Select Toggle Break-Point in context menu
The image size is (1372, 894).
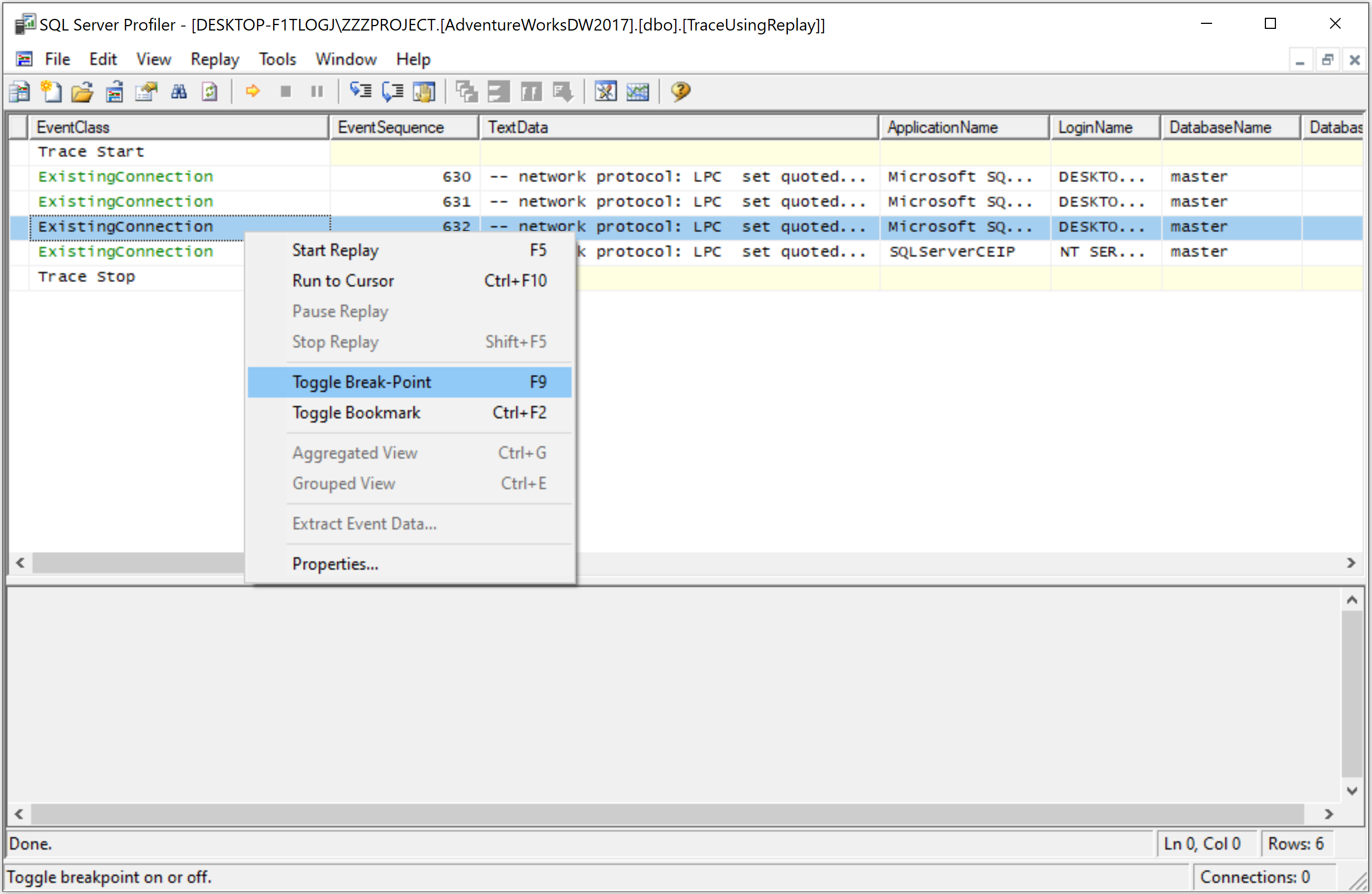pos(361,381)
